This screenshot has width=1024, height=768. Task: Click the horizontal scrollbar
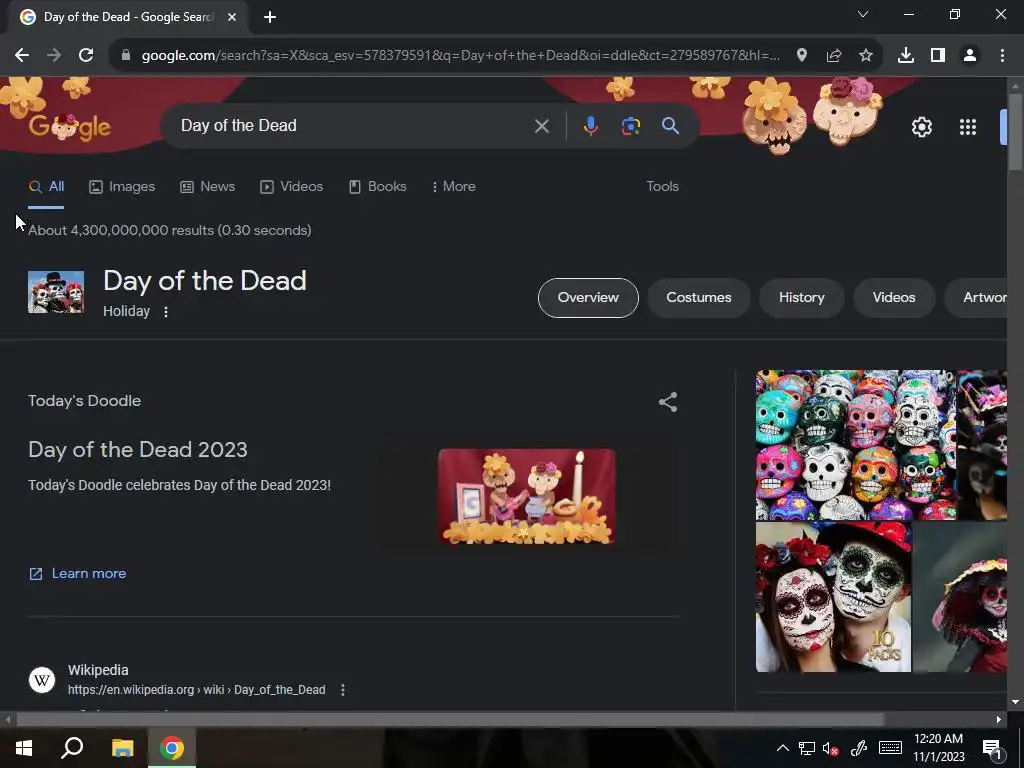pos(450,720)
